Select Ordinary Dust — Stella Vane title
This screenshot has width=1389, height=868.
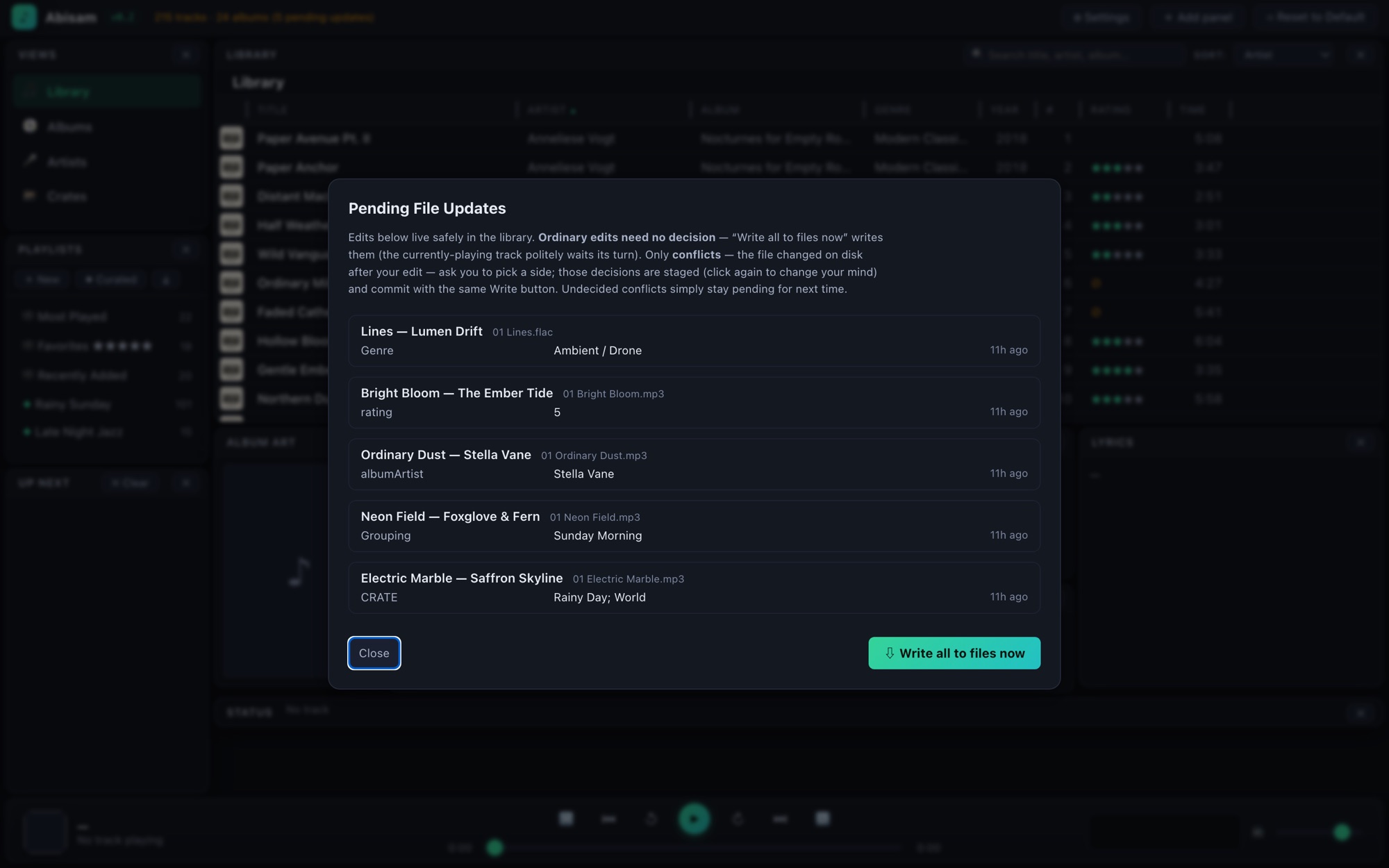[446, 455]
